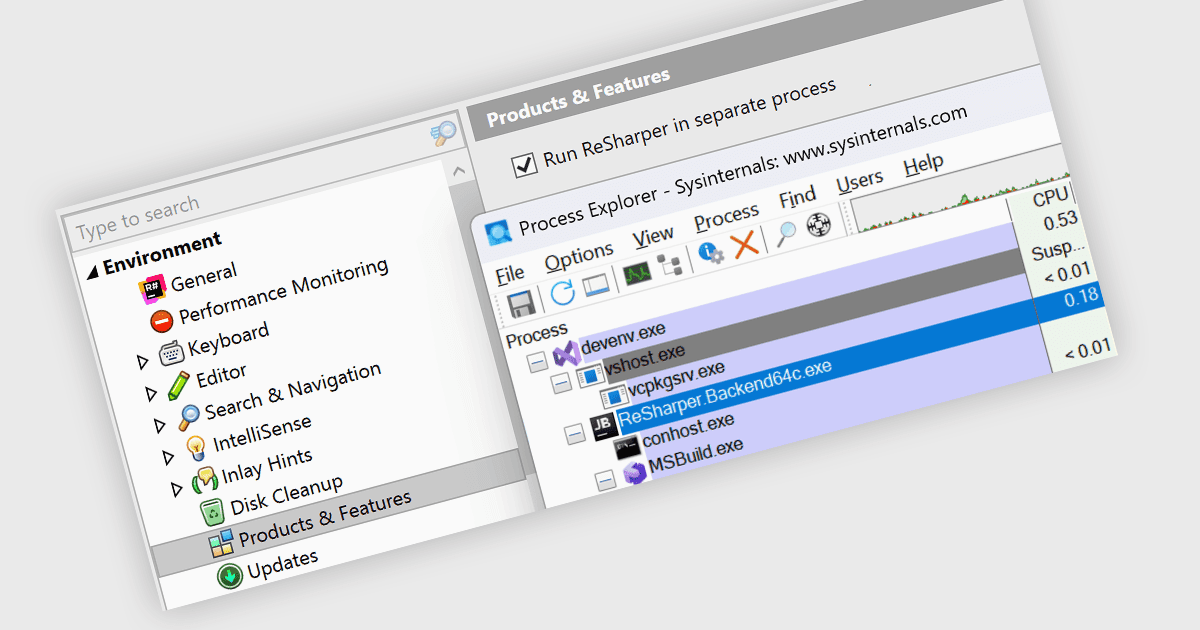Click the JetBrains icon beside ReSharper.Backend64c.exe
1200x630 pixels.
pyautogui.click(x=602, y=429)
